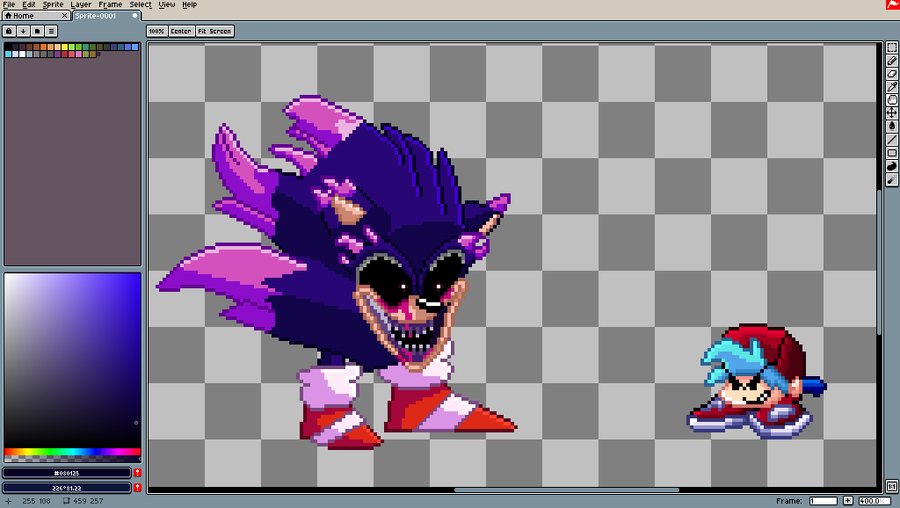Screen dimensions: 900x508
Task: Open the Sprite menu
Action: click(53, 5)
